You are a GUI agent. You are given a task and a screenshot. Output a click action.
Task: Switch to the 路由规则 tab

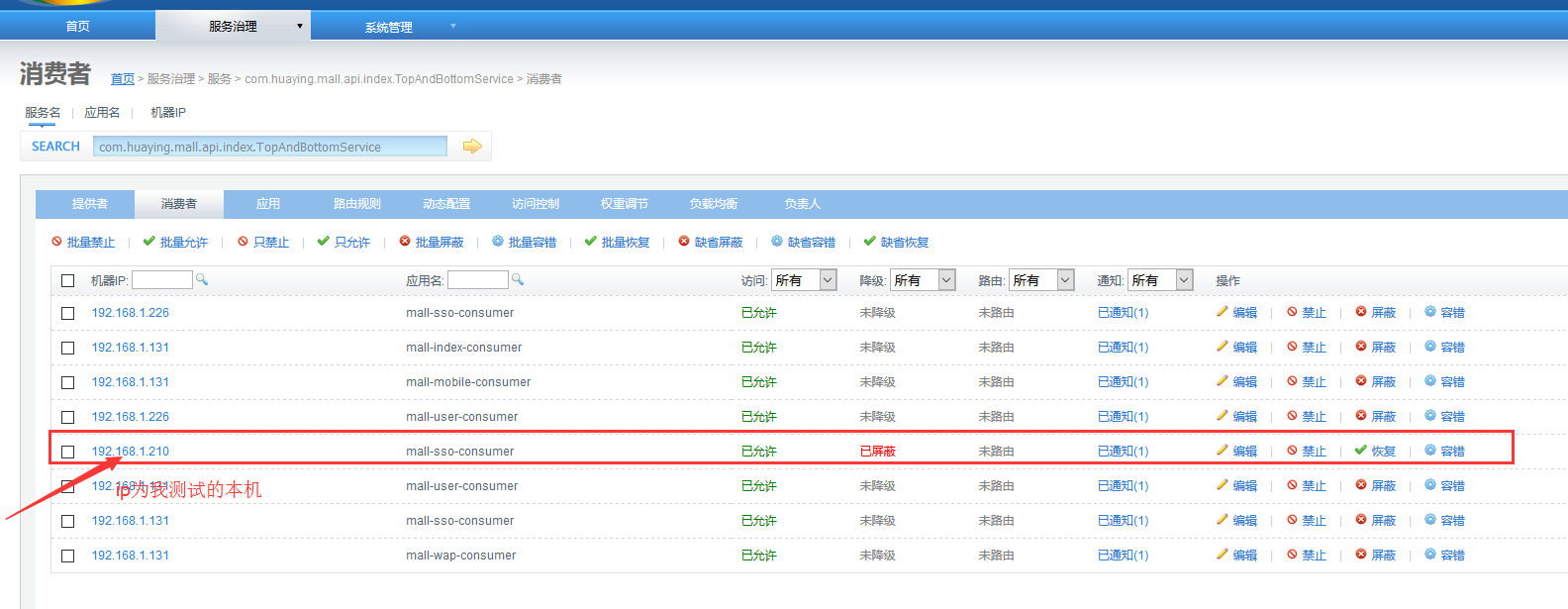357,204
